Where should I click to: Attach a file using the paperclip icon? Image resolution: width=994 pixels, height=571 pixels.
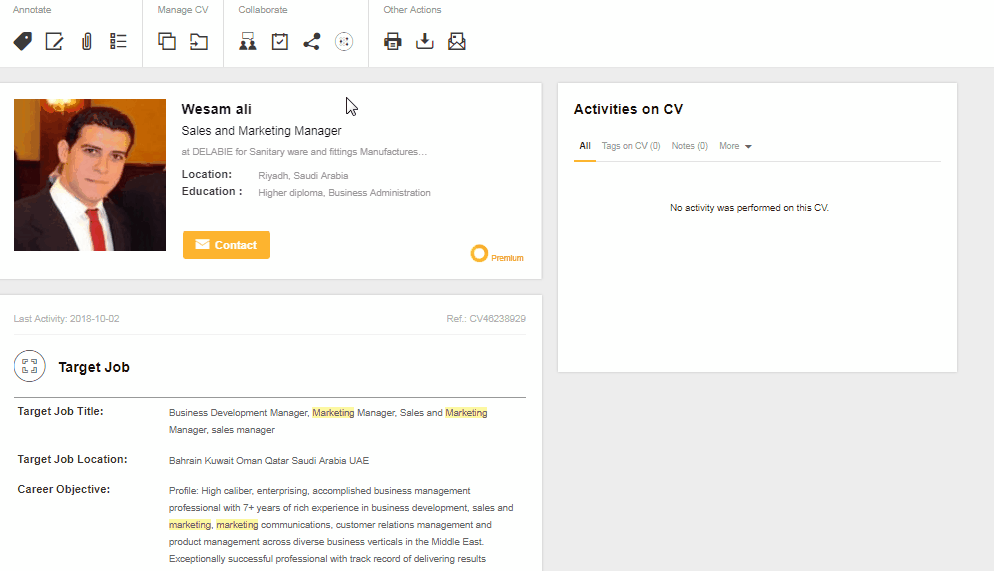click(87, 42)
